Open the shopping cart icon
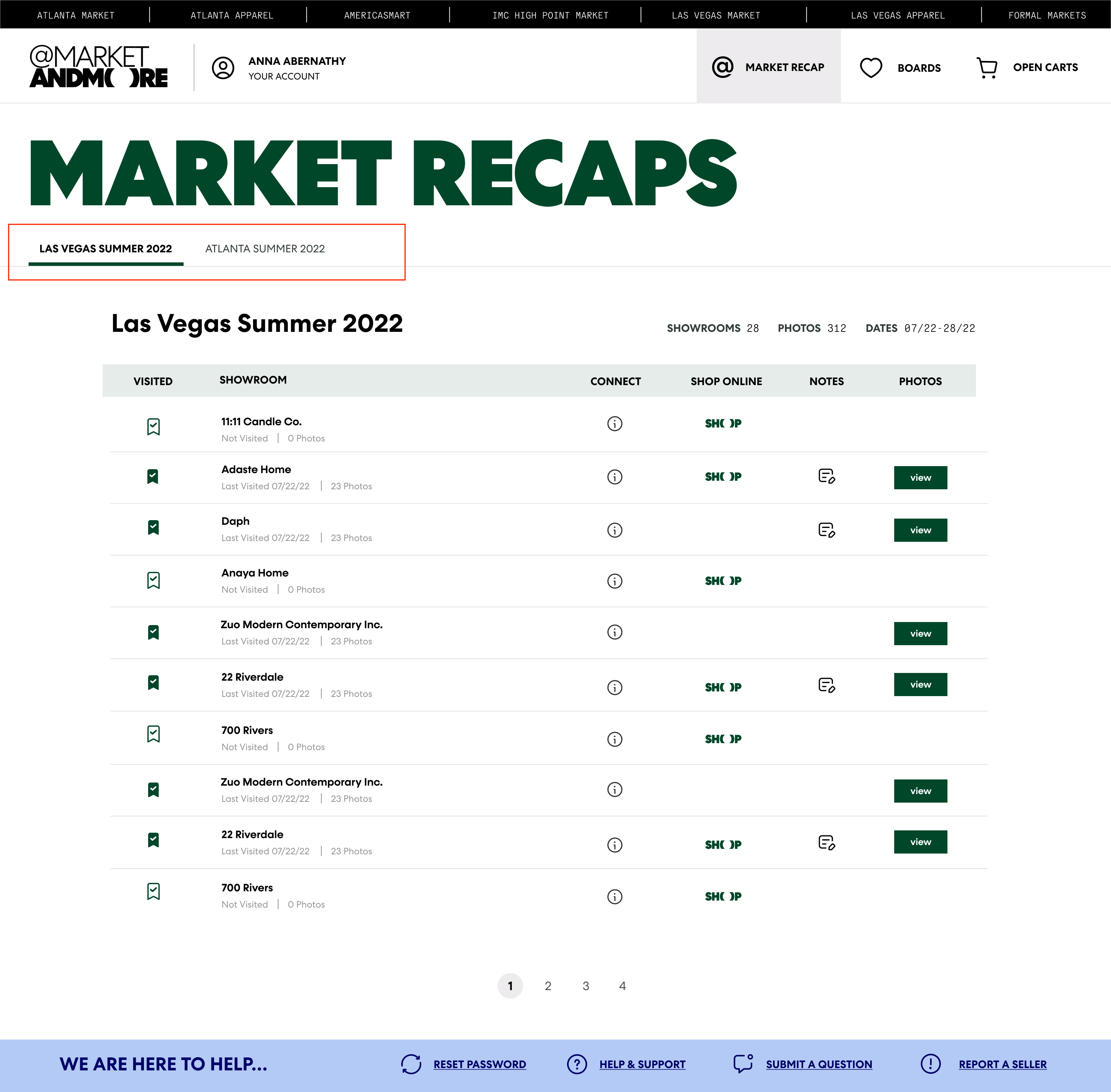1111x1092 pixels. [x=987, y=68]
